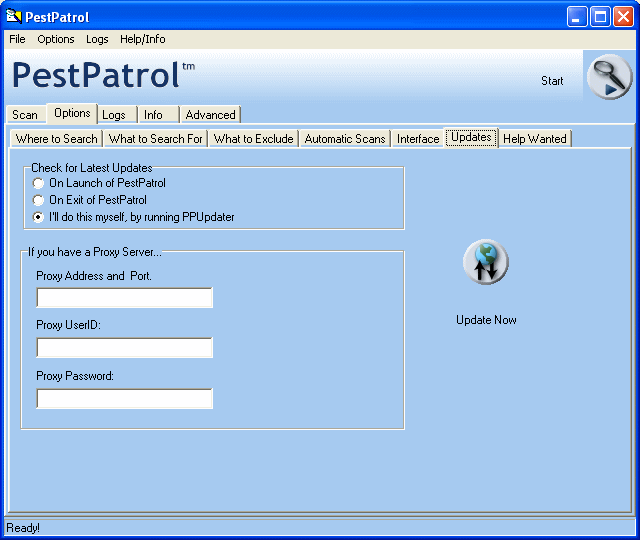Choose I'll do this myself option

coord(38,218)
